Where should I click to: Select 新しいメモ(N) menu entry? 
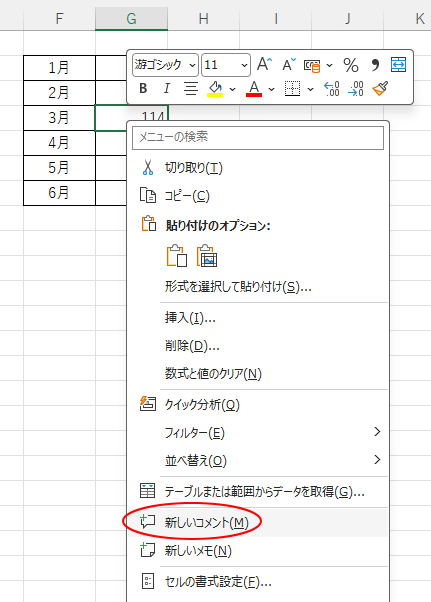(x=258, y=551)
